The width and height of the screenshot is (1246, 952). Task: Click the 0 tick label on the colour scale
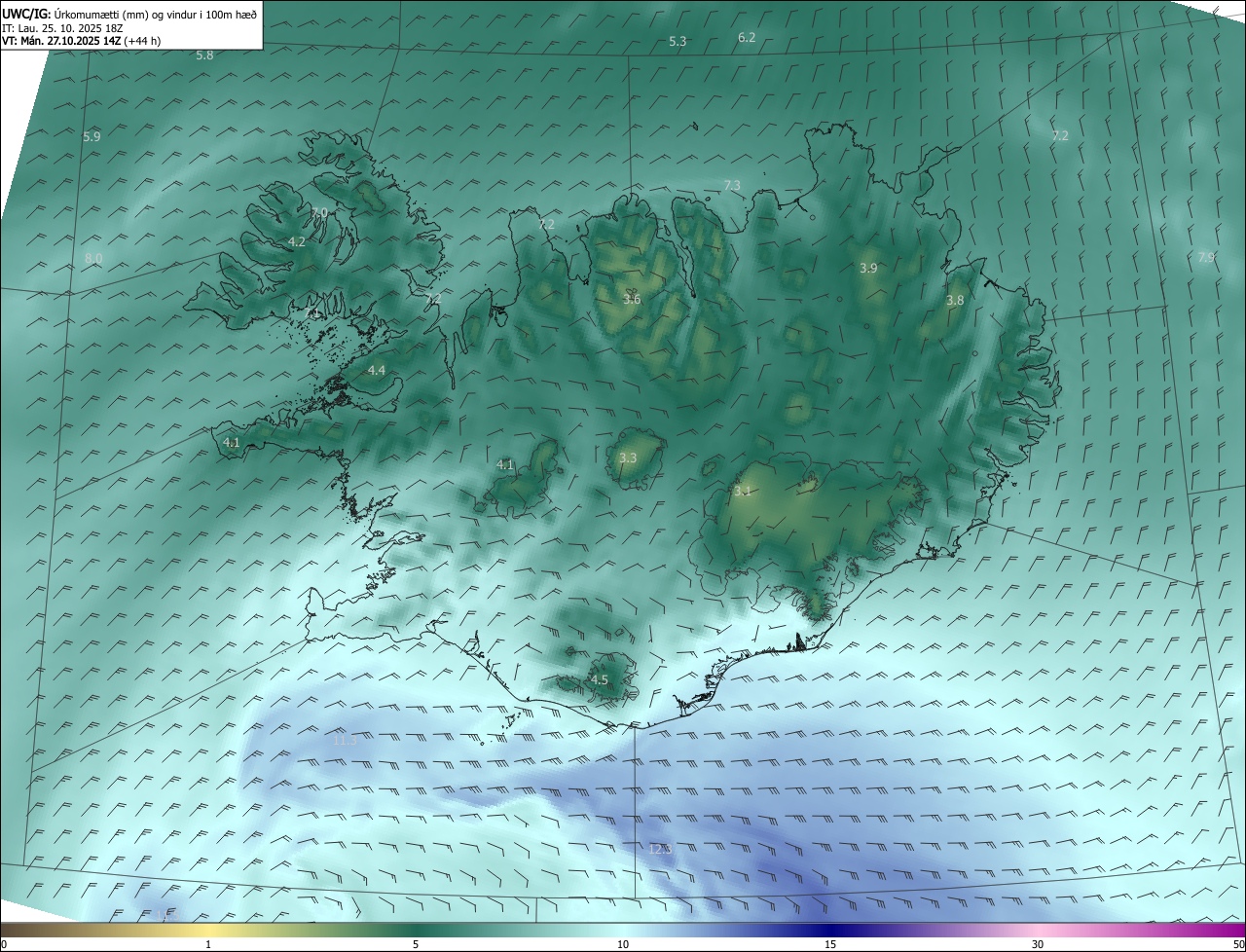click(4, 945)
